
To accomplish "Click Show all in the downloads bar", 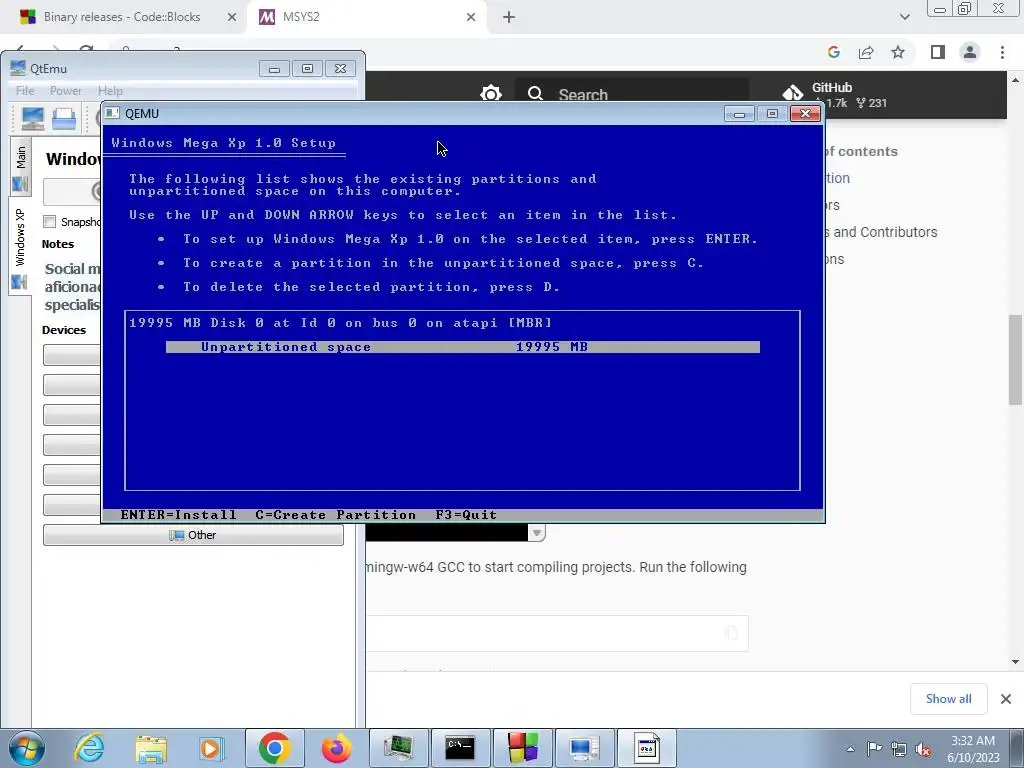I will click(x=948, y=699).
